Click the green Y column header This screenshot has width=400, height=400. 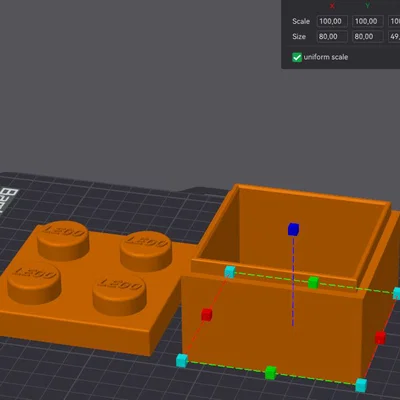[367, 6]
